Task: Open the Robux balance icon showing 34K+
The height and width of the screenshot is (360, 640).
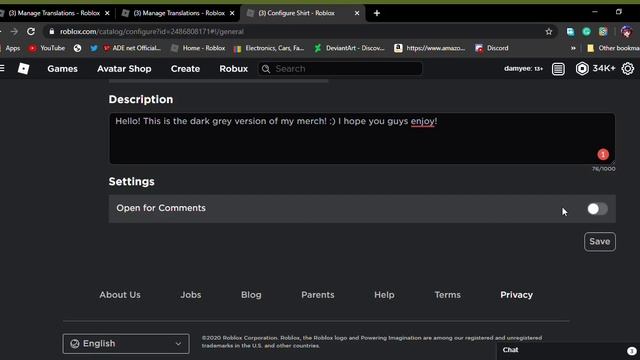Action: (582, 69)
